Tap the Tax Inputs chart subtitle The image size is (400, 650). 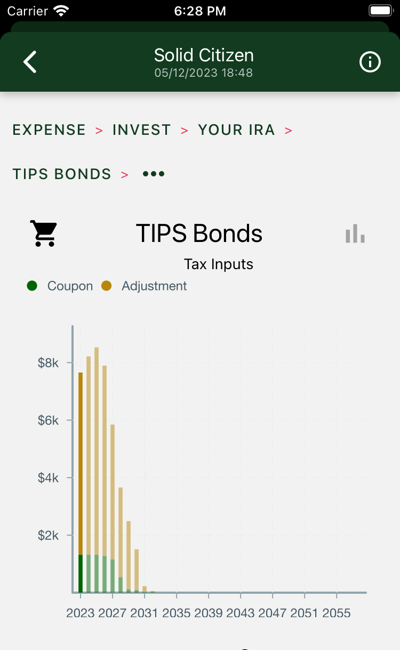pyautogui.click(x=218, y=264)
